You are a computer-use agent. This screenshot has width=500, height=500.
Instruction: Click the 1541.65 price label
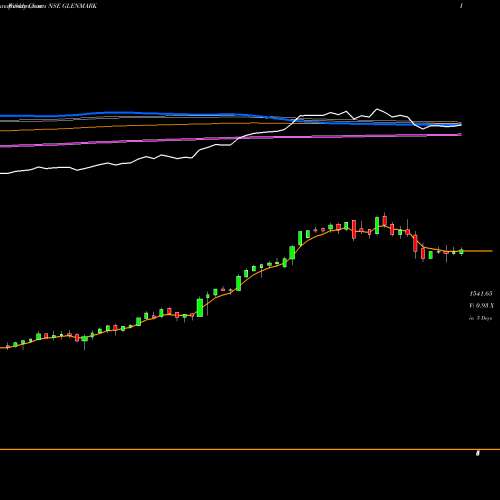[481, 294]
